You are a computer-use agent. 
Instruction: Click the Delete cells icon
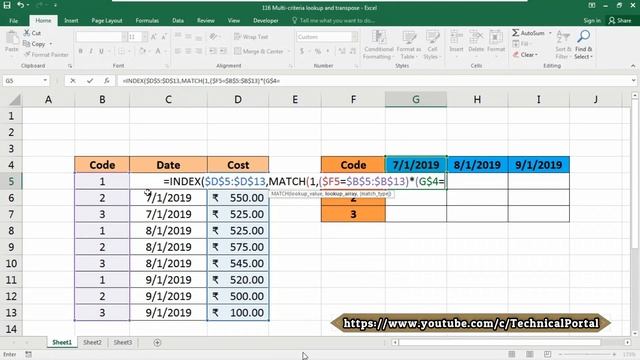(x=476, y=38)
